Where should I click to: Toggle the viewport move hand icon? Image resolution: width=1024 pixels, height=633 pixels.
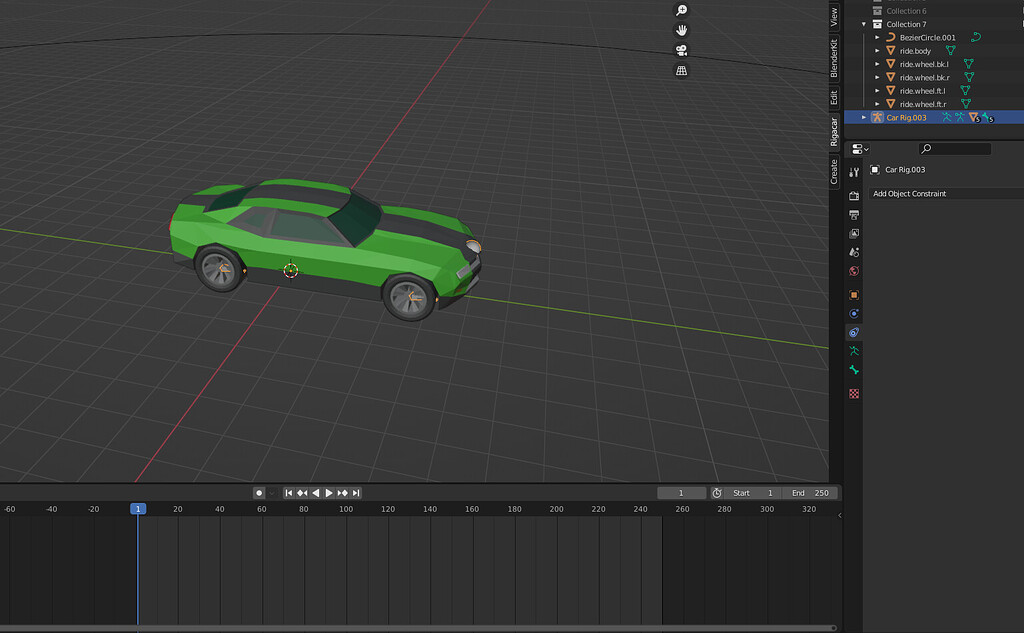[681, 29]
